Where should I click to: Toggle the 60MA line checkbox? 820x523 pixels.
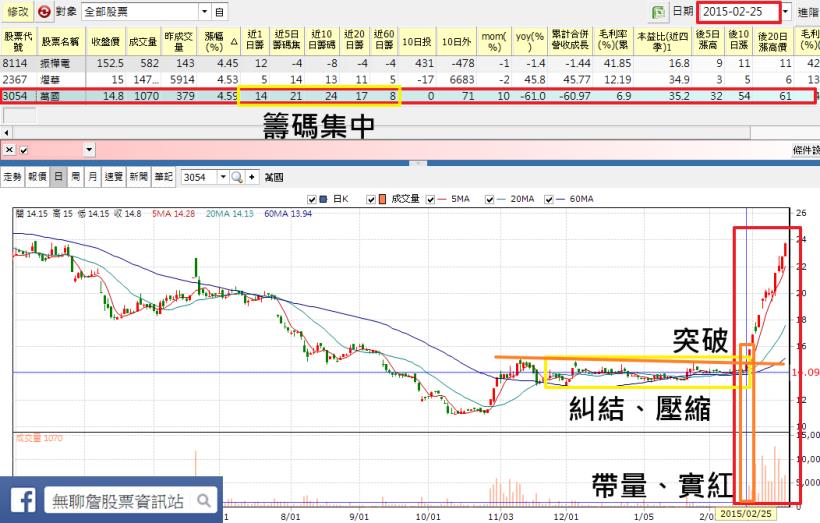tap(548, 199)
